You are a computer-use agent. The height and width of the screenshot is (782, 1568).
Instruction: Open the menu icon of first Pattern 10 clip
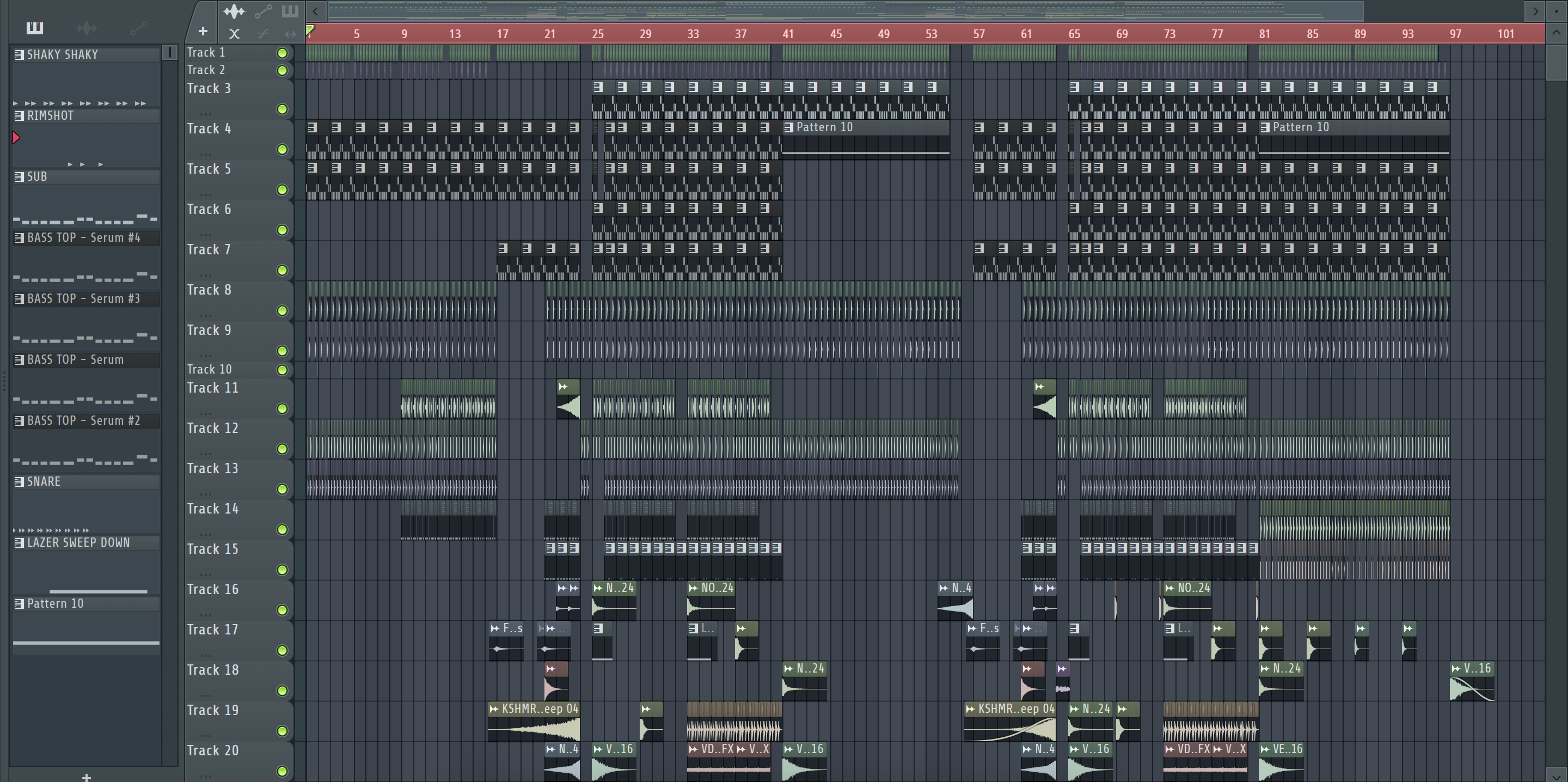coord(789,127)
